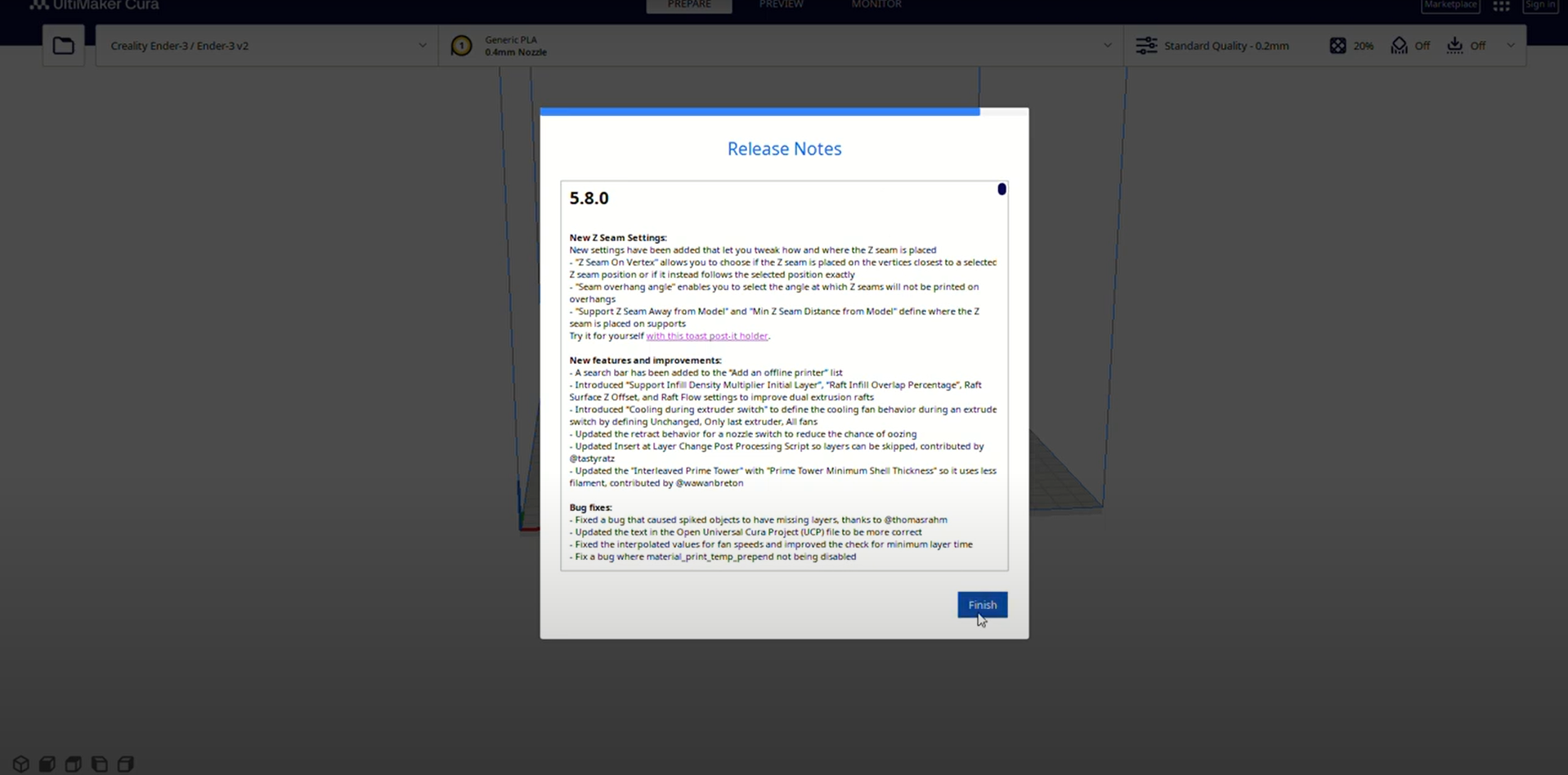Open the 'with this toast post-it holder' link

pos(707,336)
